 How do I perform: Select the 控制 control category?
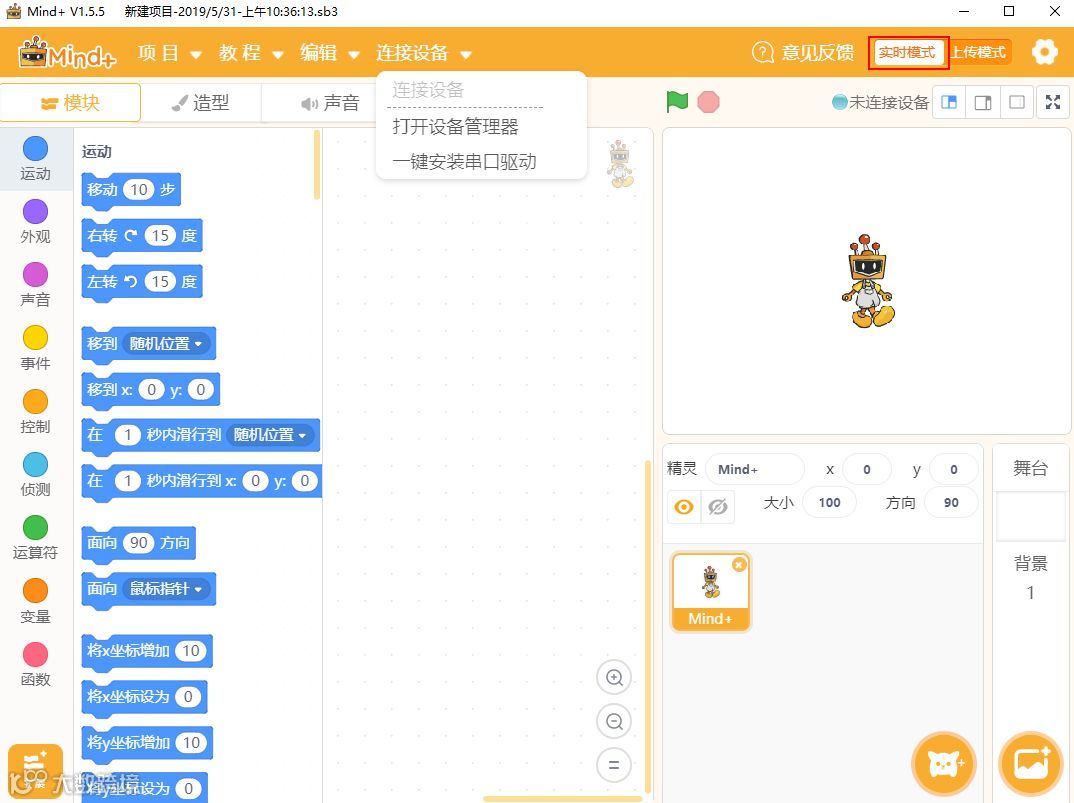[x=35, y=412]
